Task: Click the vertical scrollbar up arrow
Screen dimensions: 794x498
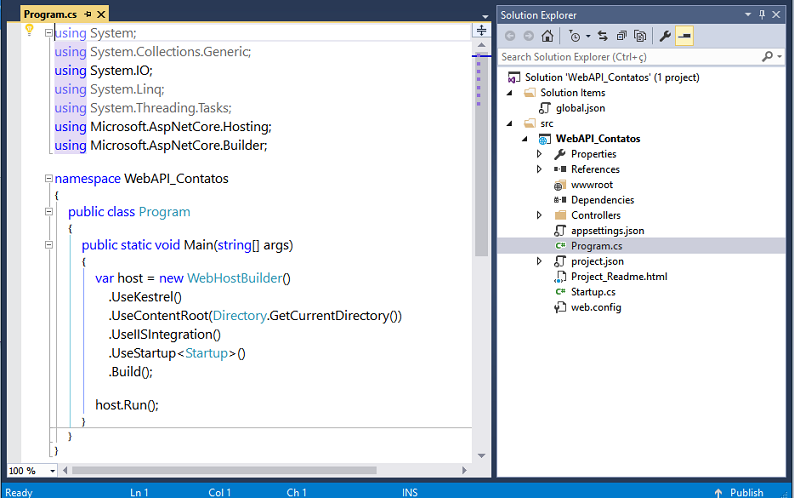Action: pyautogui.click(x=482, y=46)
